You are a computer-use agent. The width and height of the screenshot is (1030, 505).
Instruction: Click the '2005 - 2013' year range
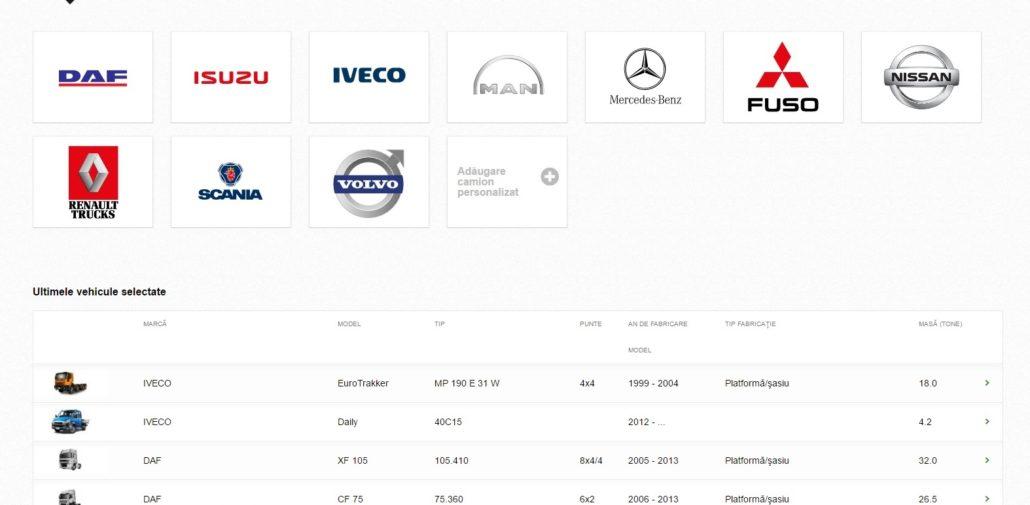[x=653, y=461]
